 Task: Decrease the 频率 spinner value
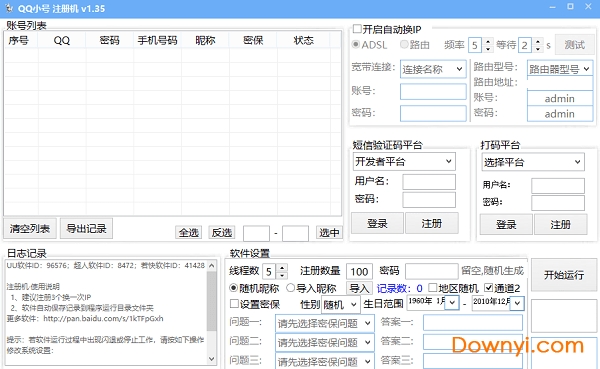tap(488, 49)
